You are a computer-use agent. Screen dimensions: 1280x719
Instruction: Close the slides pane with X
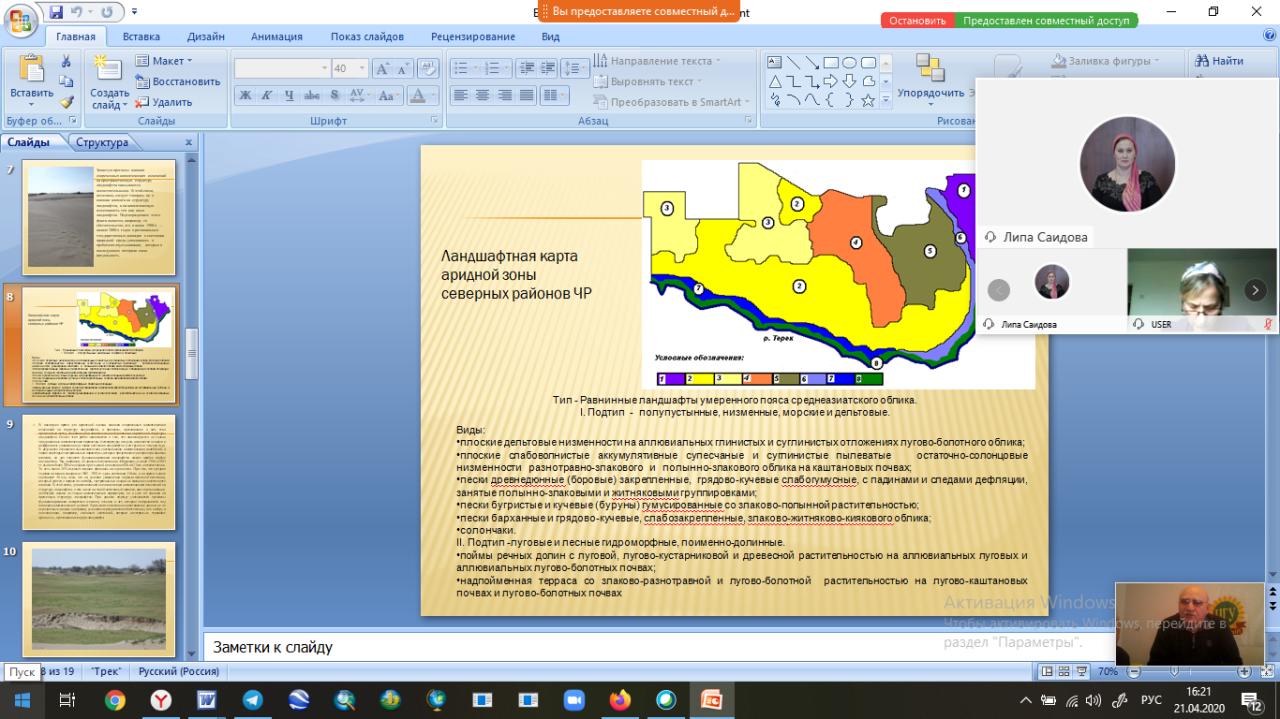click(188, 142)
